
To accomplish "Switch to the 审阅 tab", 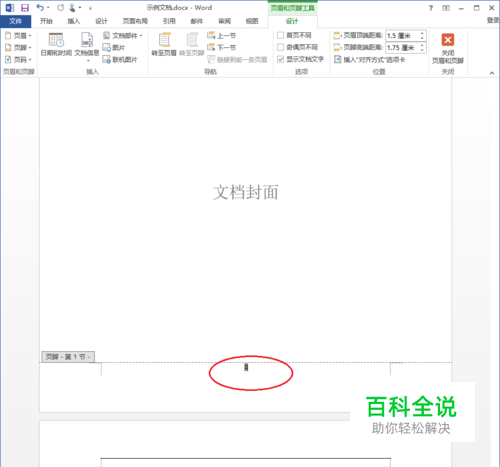I will point(224,21).
